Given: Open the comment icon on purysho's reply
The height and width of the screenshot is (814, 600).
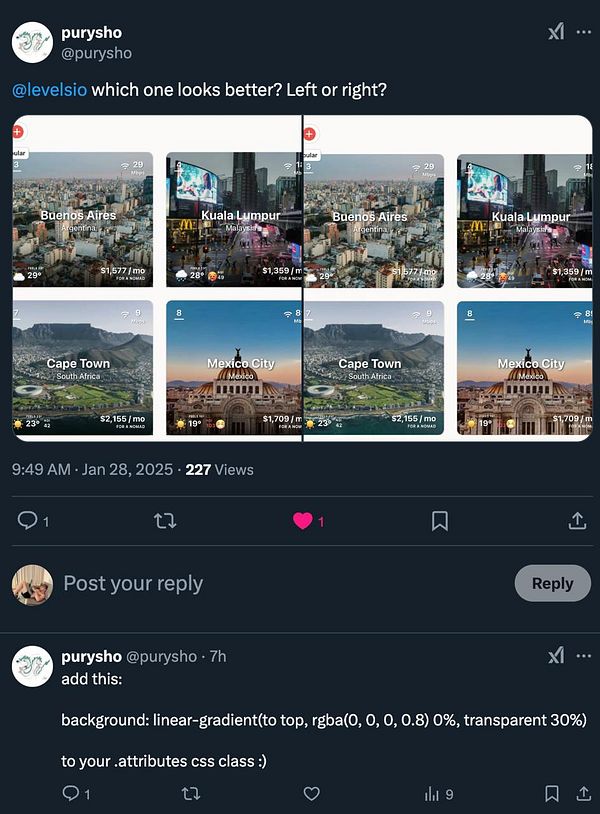Looking at the screenshot, I should point(71,793).
